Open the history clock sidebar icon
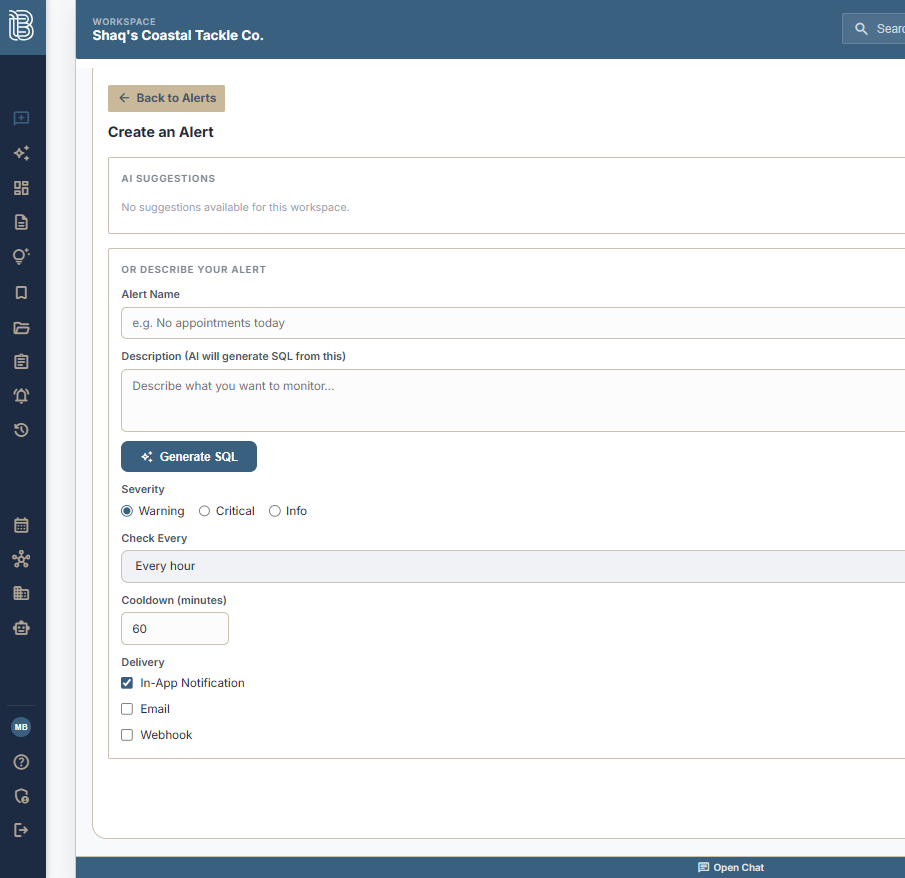The height and width of the screenshot is (878, 905). 21,430
